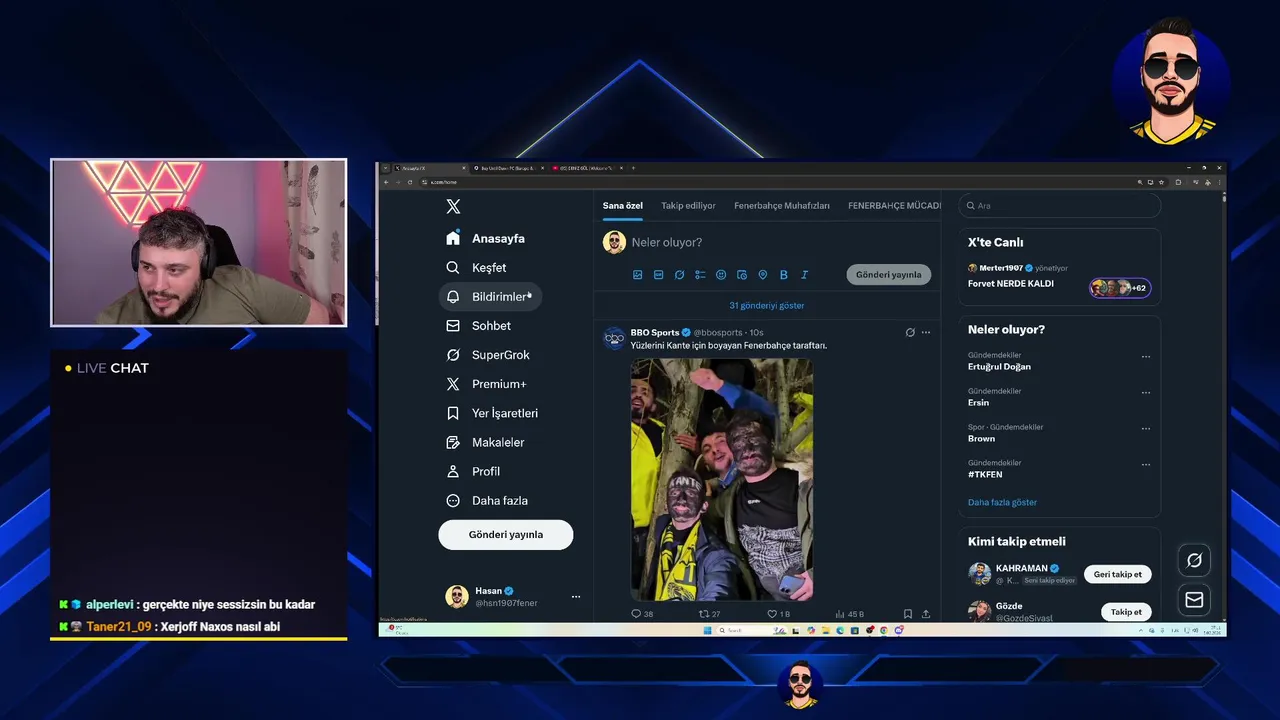The height and width of the screenshot is (720, 1280).
Task: Click Geri takip et for KAHRAMAN
Action: (x=1118, y=574)
